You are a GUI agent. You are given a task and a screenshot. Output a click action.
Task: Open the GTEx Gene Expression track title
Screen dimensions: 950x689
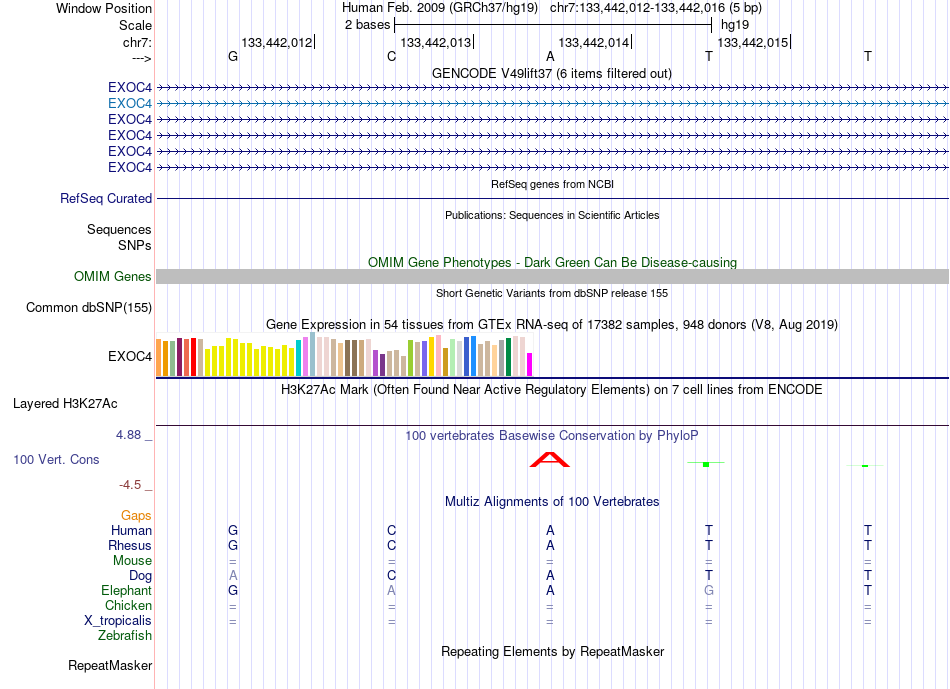tap(552, 324)
